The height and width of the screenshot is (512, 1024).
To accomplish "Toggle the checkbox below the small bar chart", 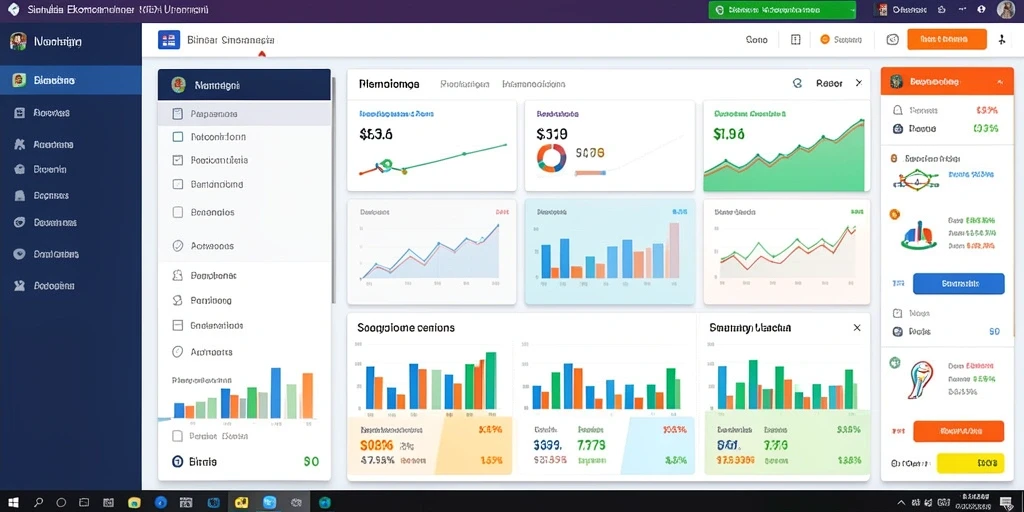I will click(176, 436).
